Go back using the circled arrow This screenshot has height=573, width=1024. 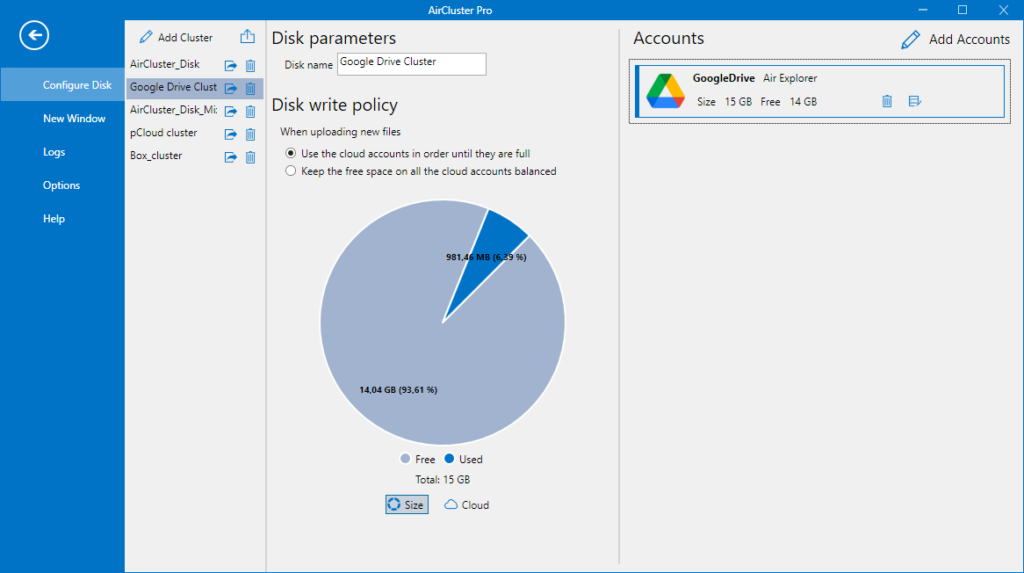pos(34,35)
